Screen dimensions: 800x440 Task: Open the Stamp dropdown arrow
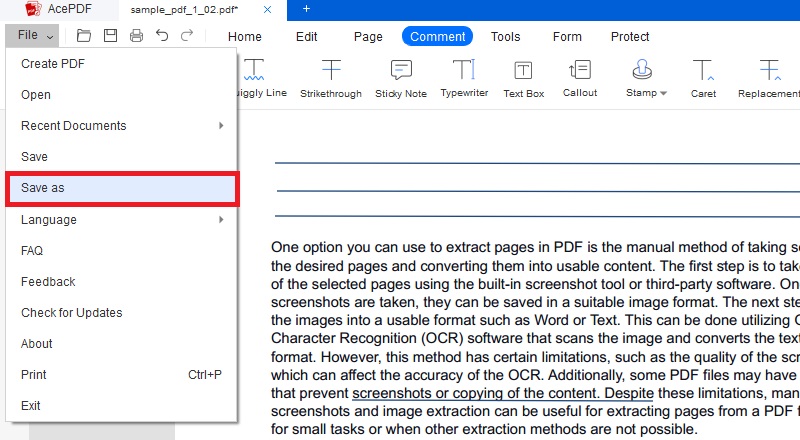(x=663, y=93)
